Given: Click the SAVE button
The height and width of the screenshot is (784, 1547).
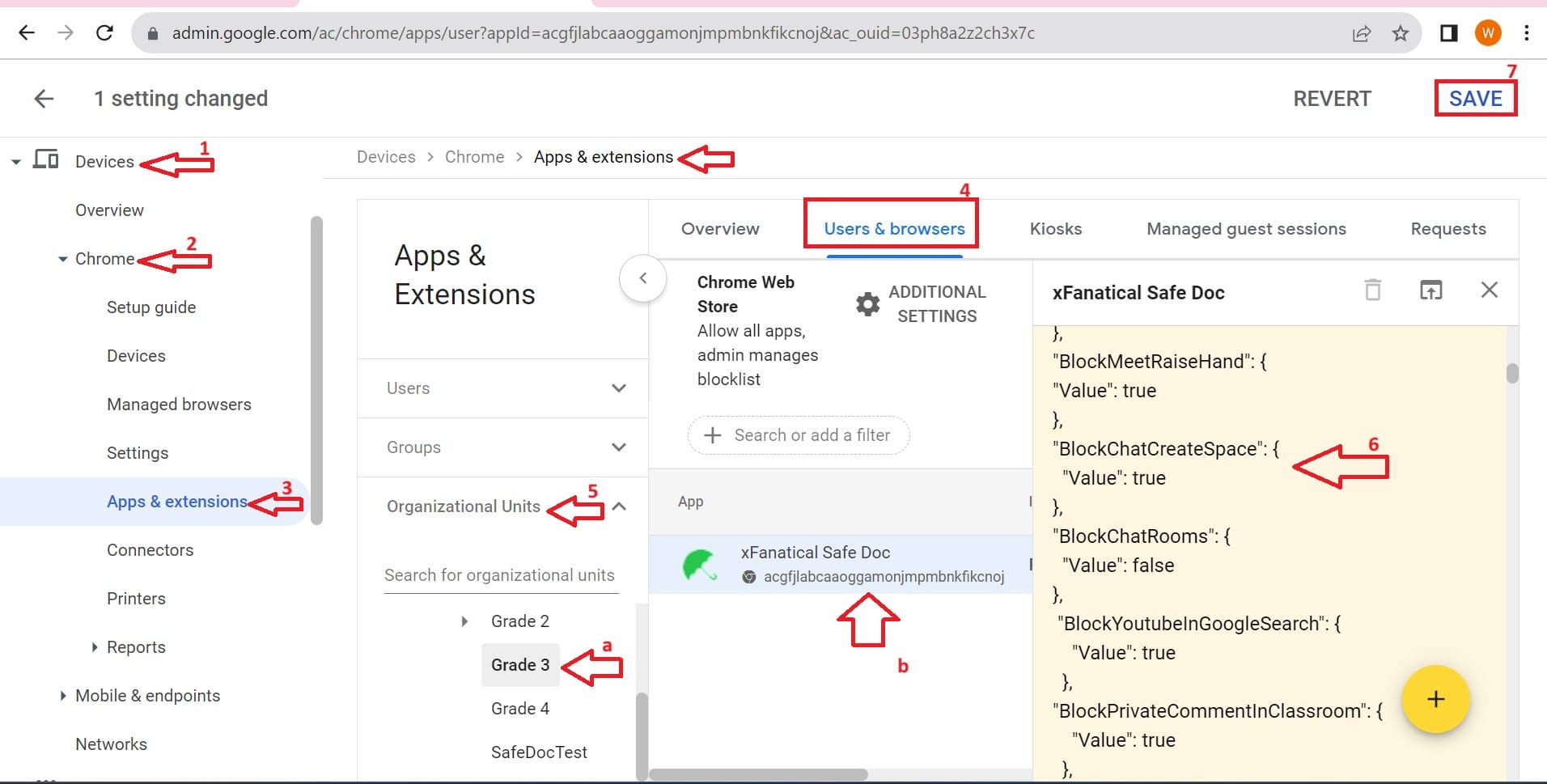Looking at the screenshot, I should pyautogui.click(x=1475, y=98).
